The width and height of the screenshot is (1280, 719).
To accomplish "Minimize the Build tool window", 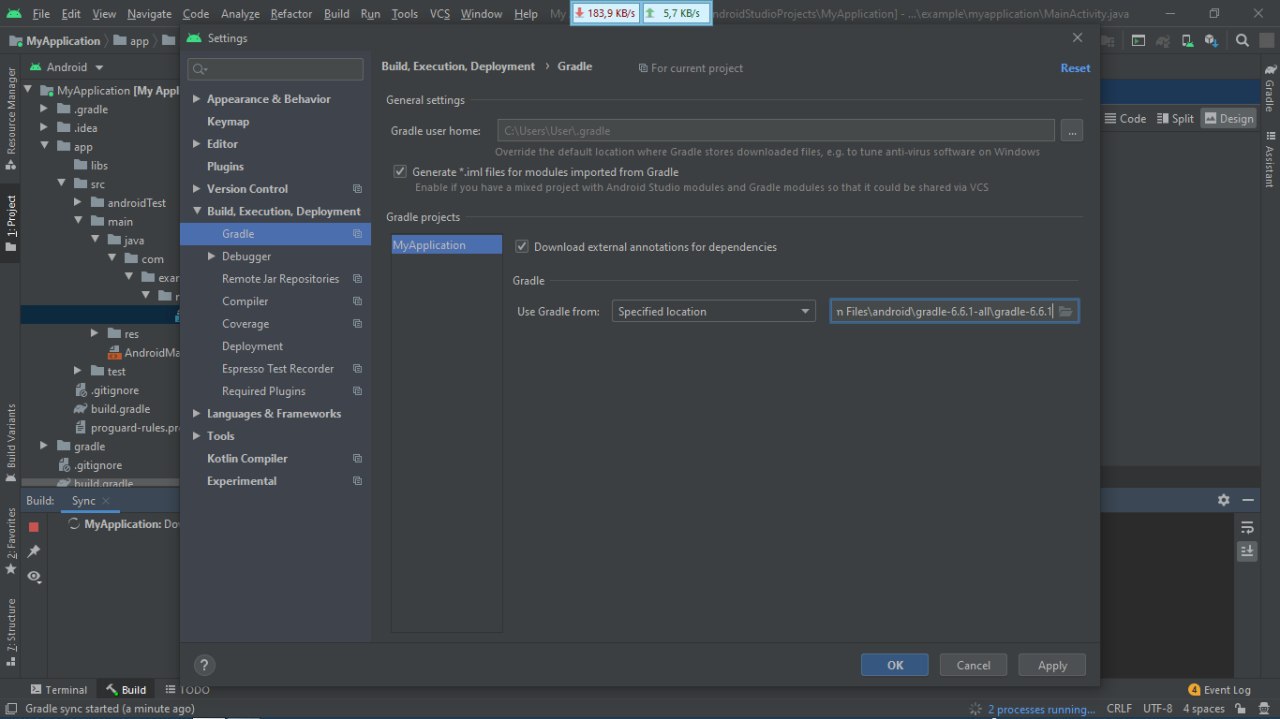I will [x=1248, y=500].
